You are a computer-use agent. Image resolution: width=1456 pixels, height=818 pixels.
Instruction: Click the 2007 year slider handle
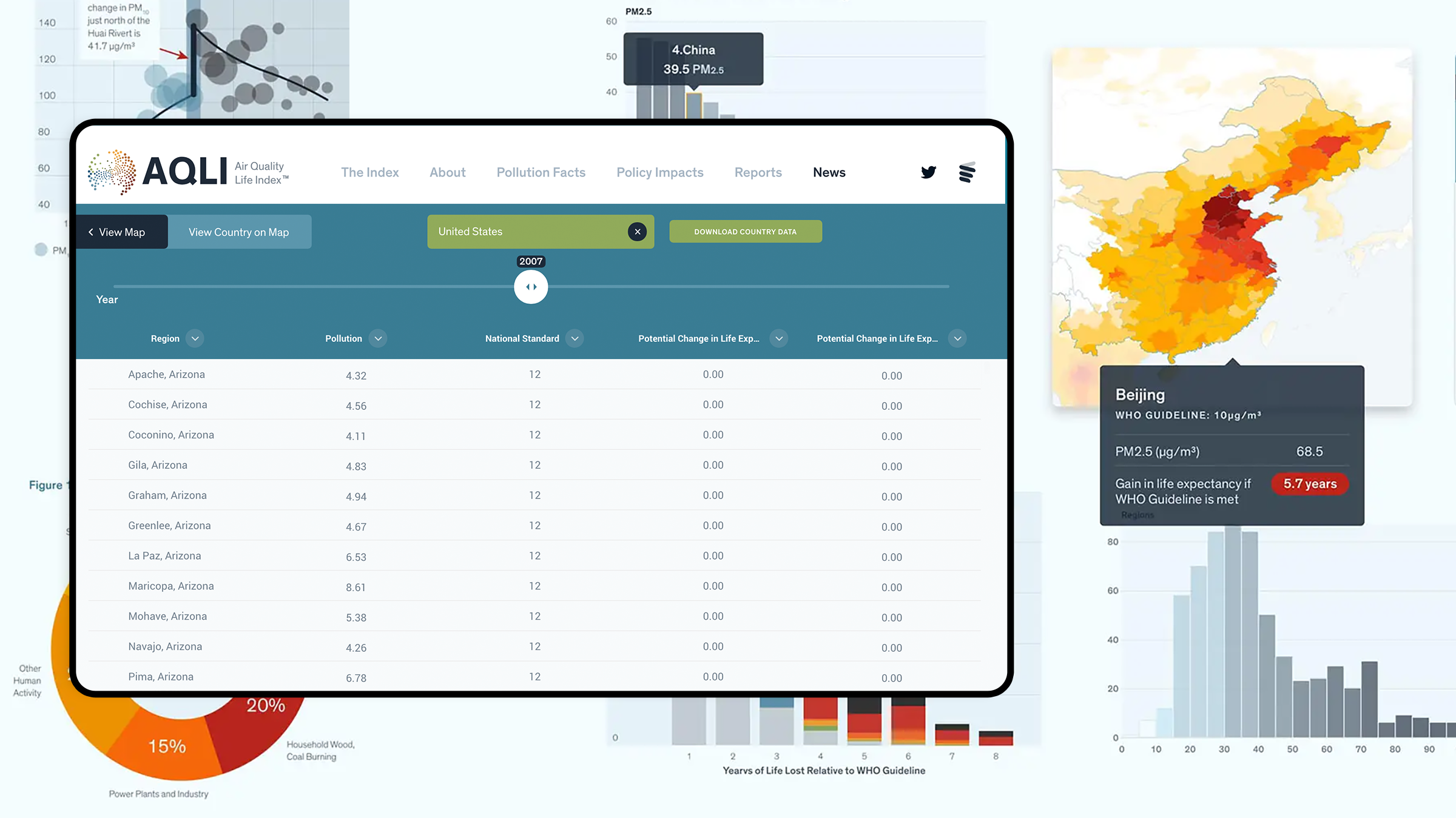tap(531, 287)
